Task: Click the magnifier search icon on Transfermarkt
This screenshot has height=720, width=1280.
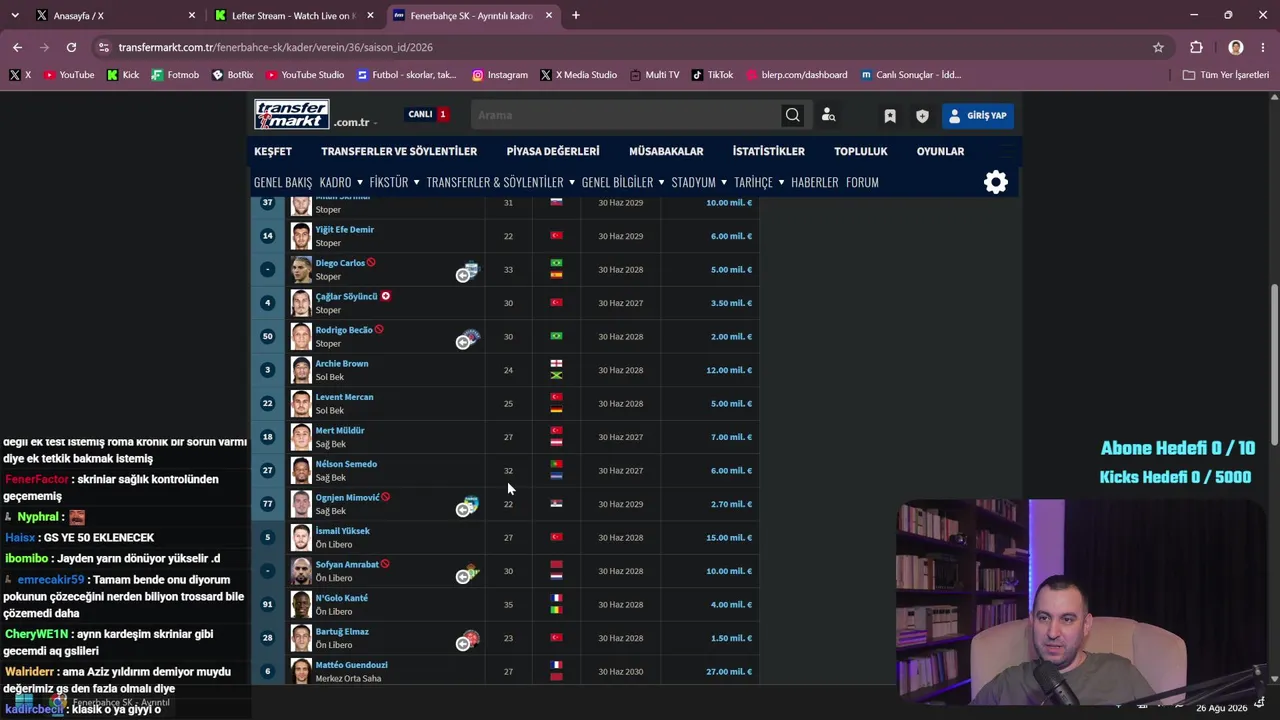Action: [x=793, y=115]
